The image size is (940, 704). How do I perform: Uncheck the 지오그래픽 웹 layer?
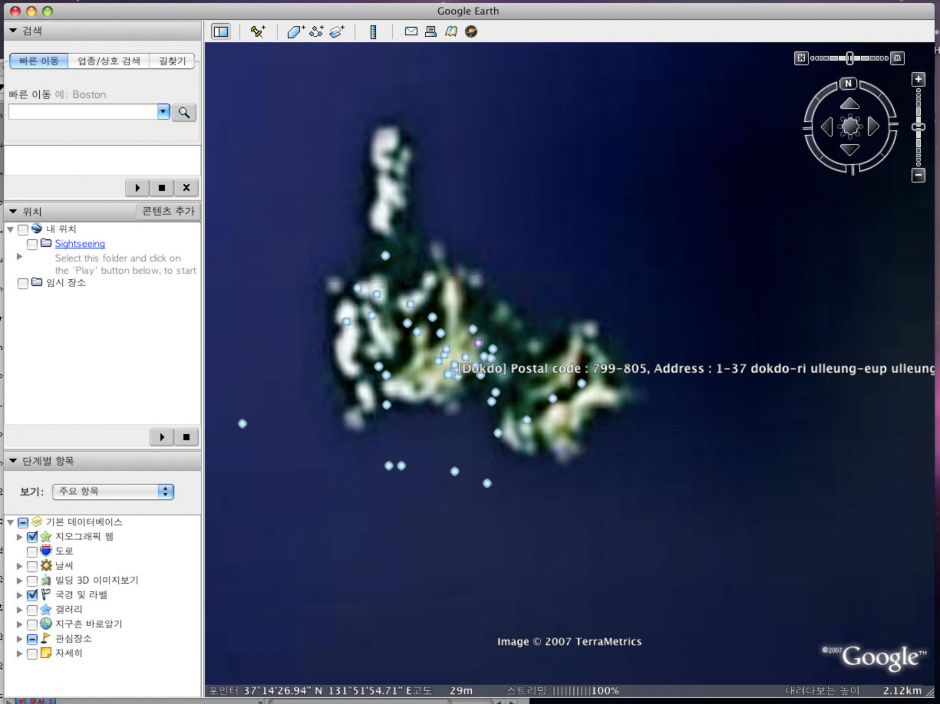coord(32,537)
